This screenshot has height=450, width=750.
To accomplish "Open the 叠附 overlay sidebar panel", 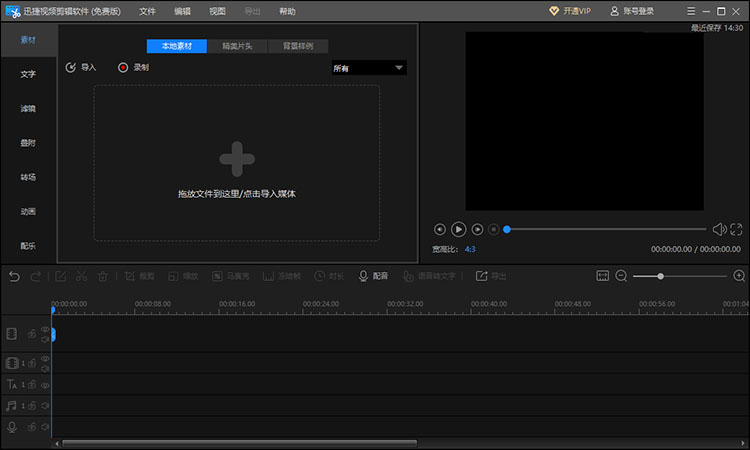I will (x=28, y=143).
